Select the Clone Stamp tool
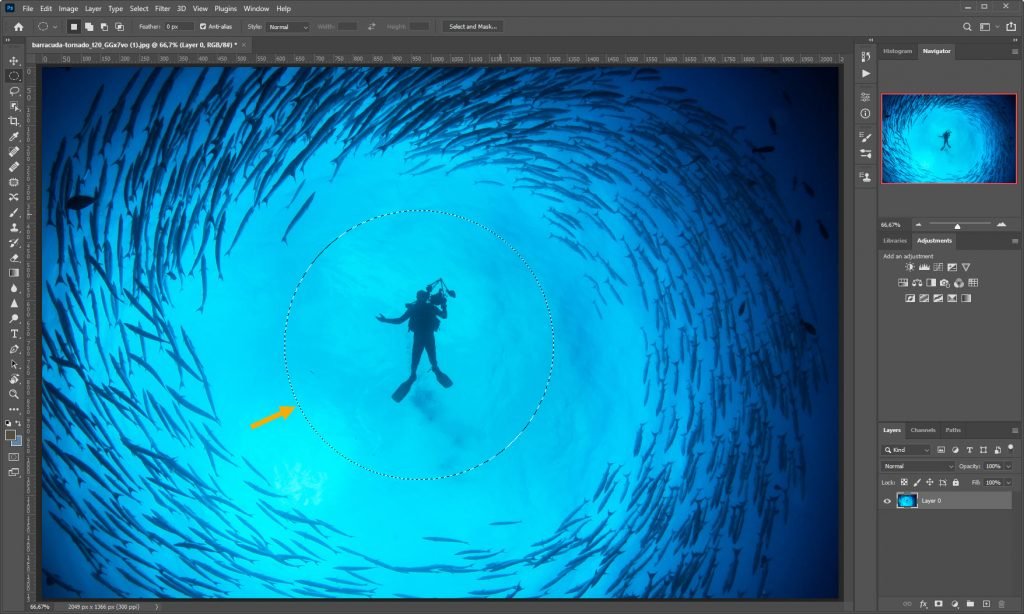Image resolution: width=1024 pixels, height=614 pixels. 14,228
